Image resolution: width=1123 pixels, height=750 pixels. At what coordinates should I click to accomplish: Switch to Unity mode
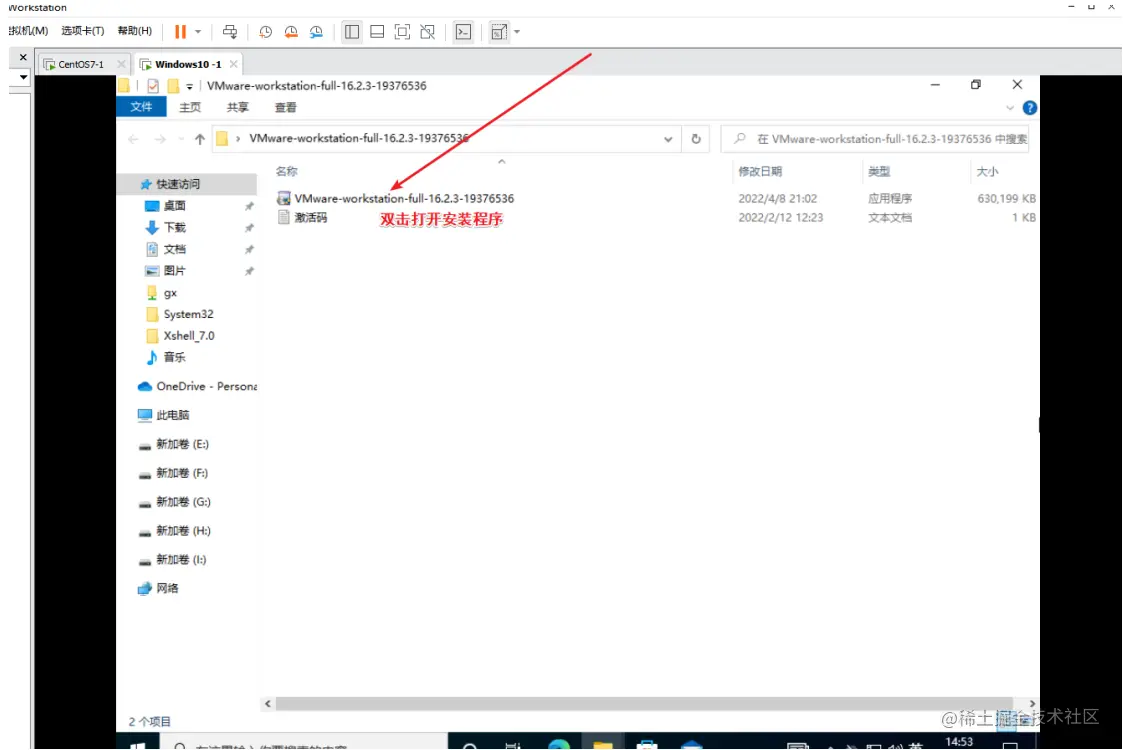click(x=428, y=32)
